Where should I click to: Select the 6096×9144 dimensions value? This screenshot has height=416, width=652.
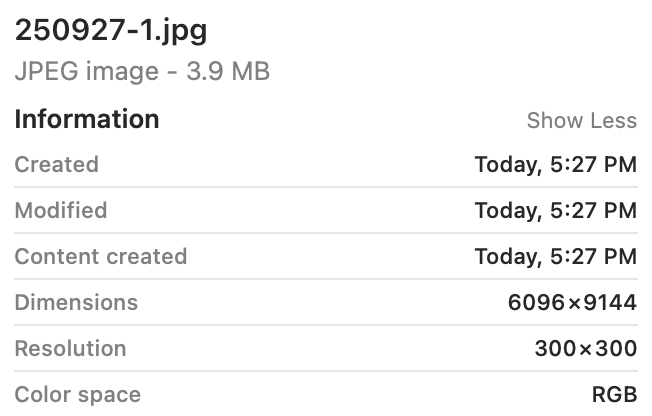point(572,303)
